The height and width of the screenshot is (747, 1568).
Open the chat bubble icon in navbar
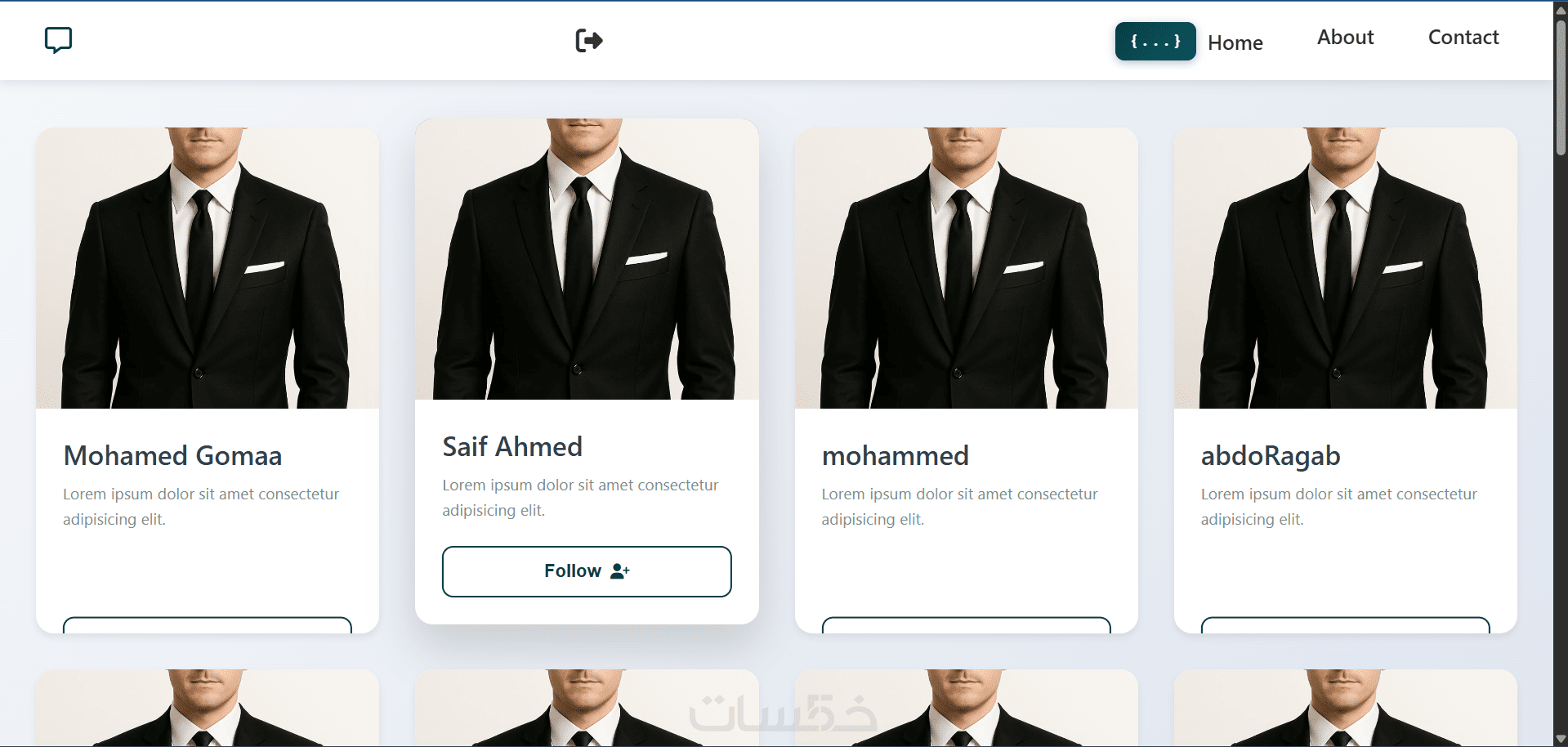coord(58,40)
